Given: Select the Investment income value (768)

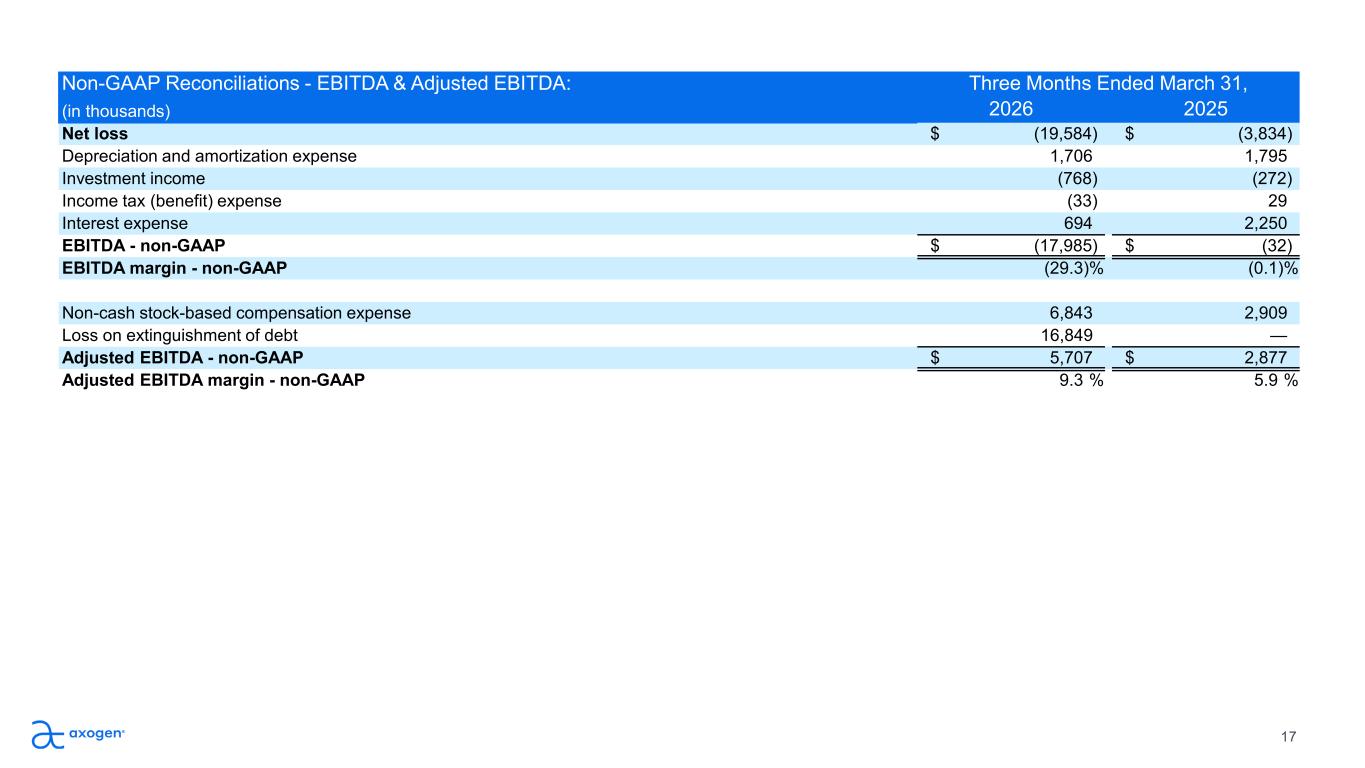Looking at the screenshot, I should pyautogui.click(x=1078, y=178).
